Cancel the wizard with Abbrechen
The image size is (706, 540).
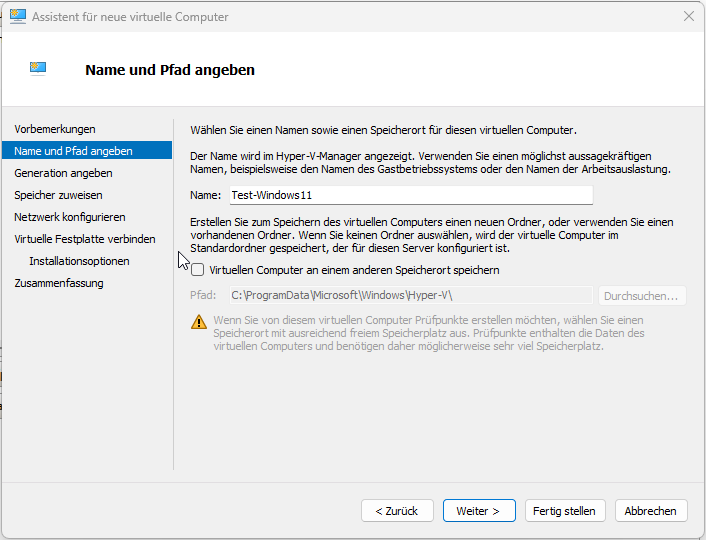(651, 511)
